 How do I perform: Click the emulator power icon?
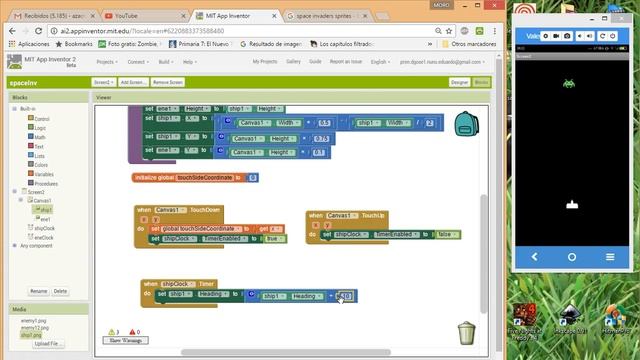[613, 36]
